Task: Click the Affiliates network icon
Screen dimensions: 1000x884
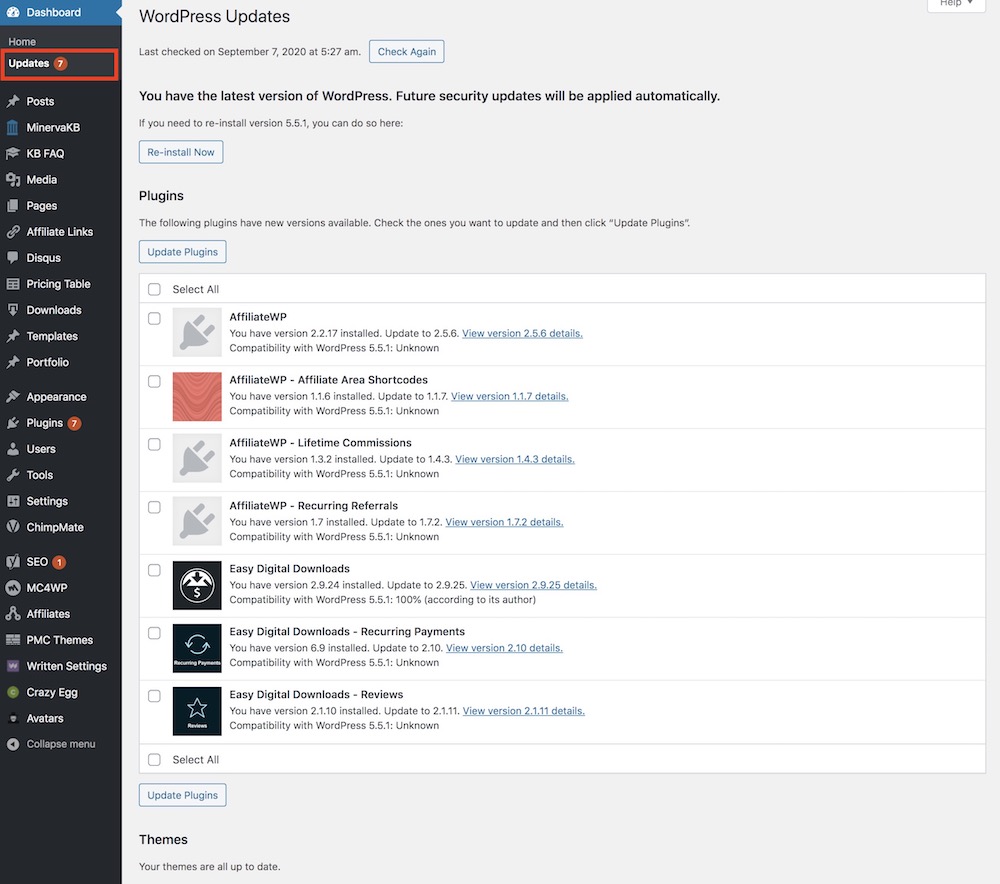Action: coord(13,614)
